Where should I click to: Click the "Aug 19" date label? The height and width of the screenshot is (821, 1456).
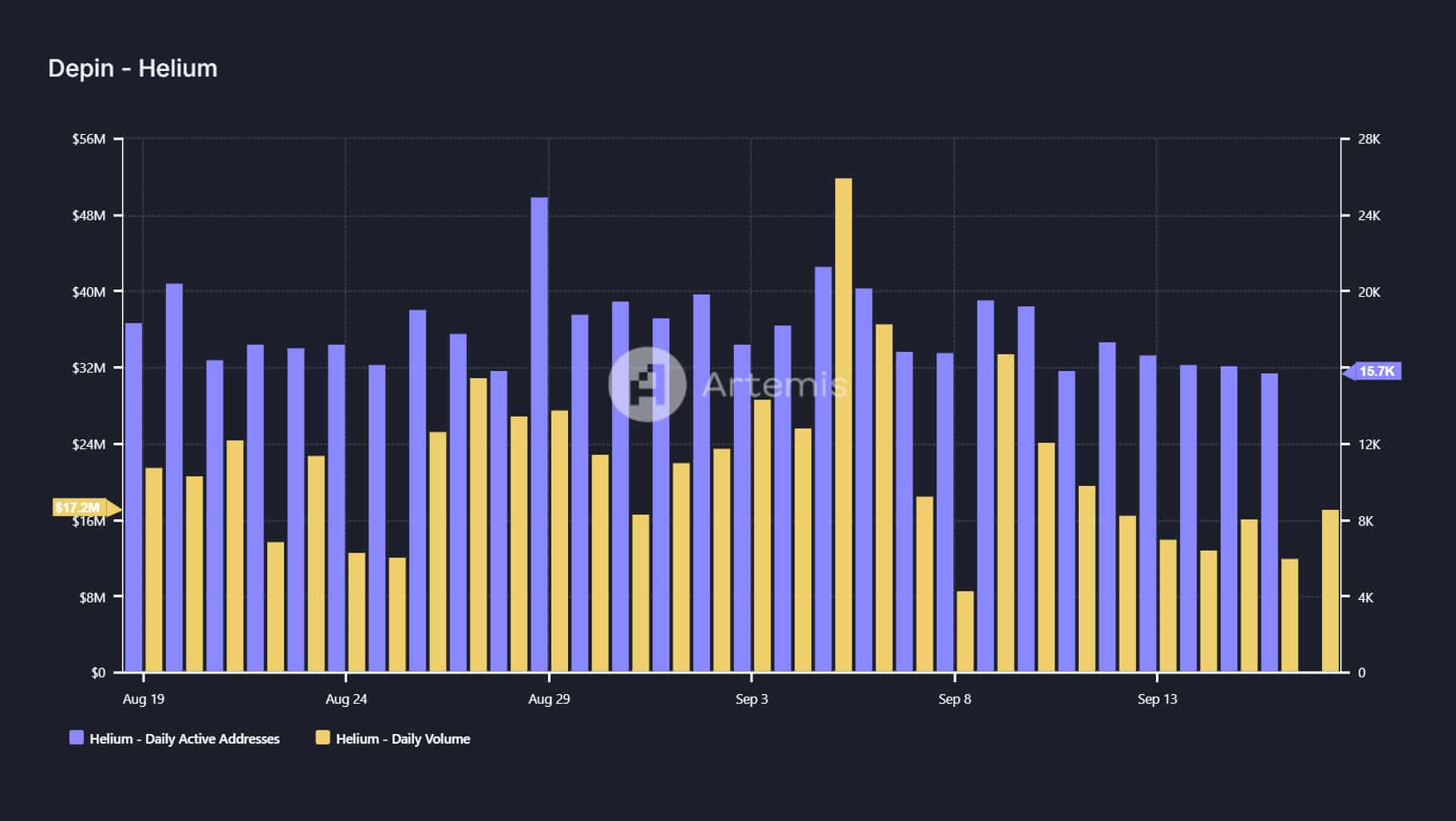tap(144, 699)
